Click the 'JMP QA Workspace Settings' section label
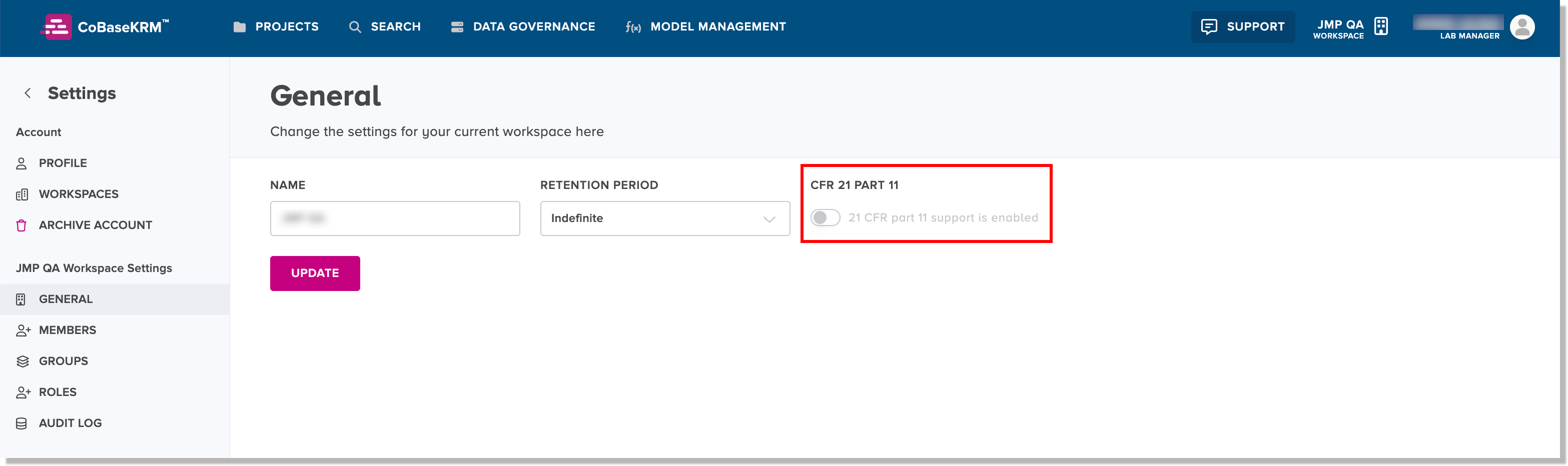The image size is (1568, 466). tap(94, 268)
